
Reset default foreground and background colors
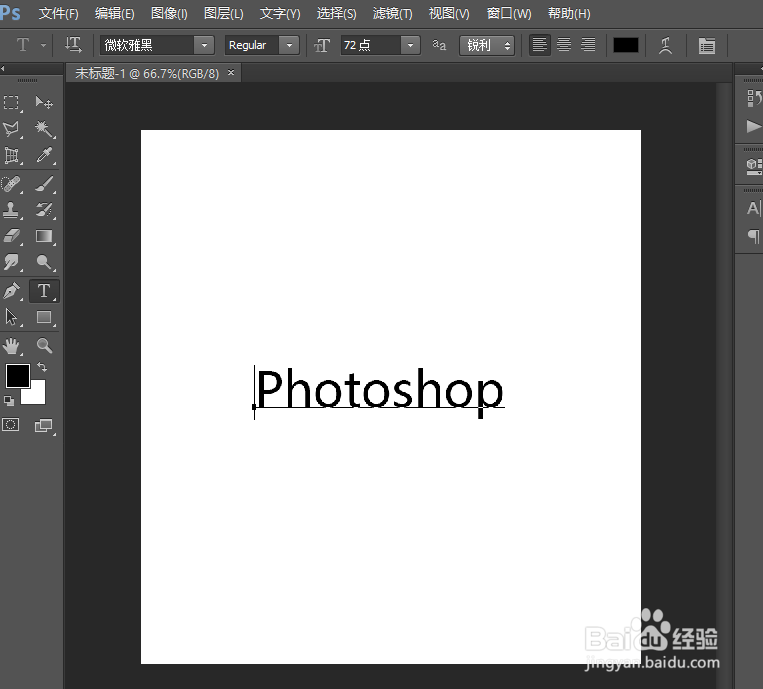[x=9, y=401]
